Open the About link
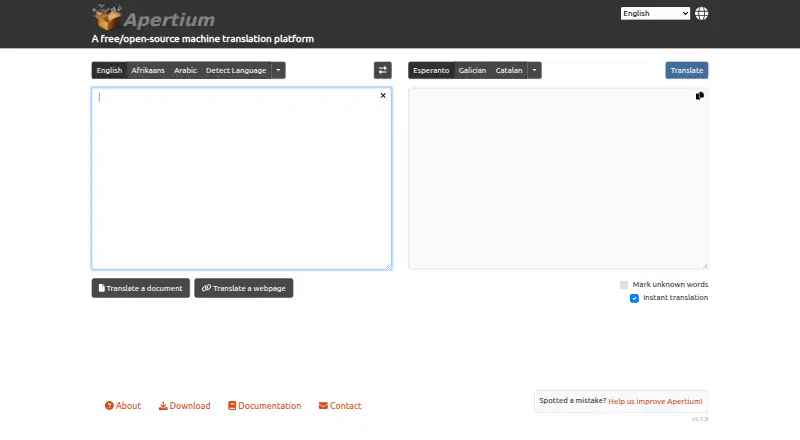The image size is (800, 440). (x=123, y=406)
